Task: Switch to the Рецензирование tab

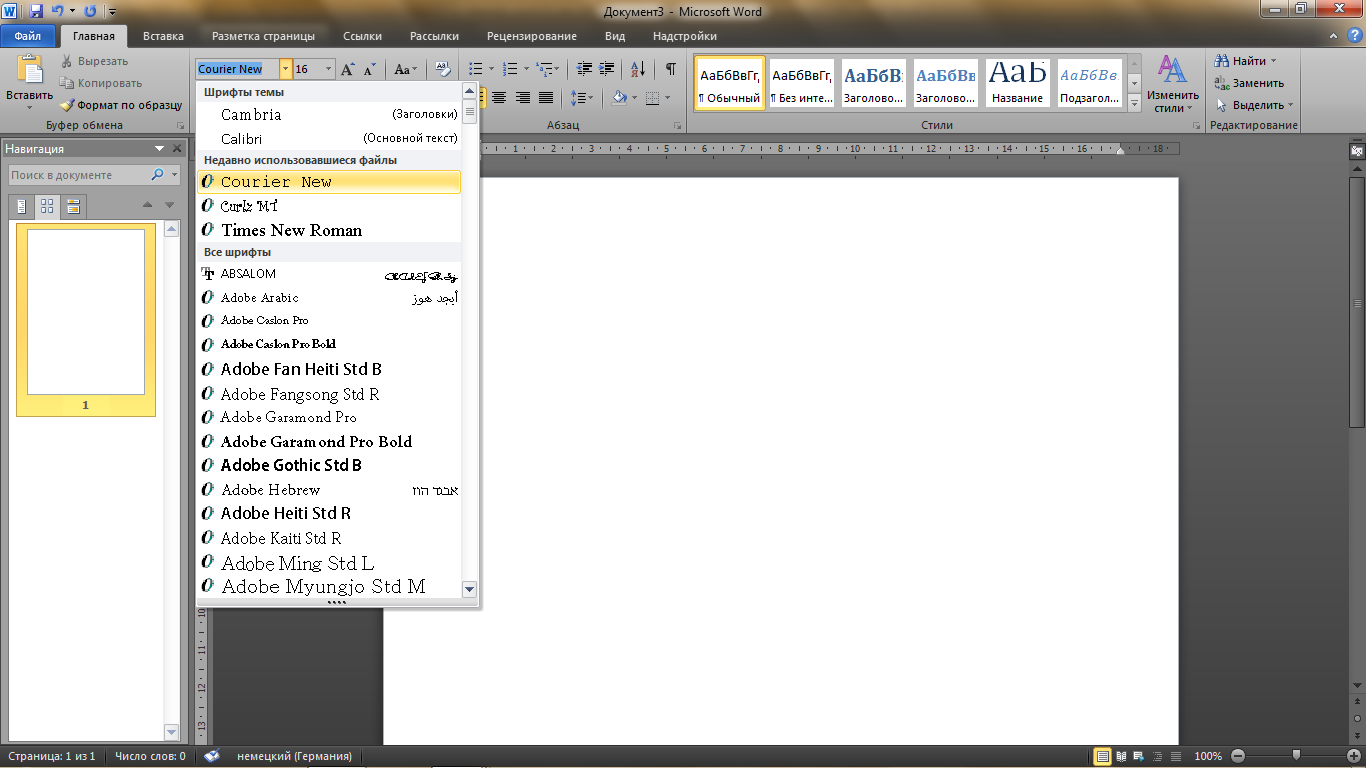Action: click(532, 36)
